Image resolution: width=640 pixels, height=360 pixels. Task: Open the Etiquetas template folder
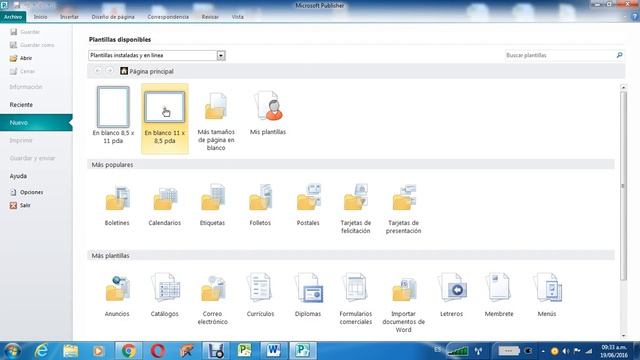point(212,204)
